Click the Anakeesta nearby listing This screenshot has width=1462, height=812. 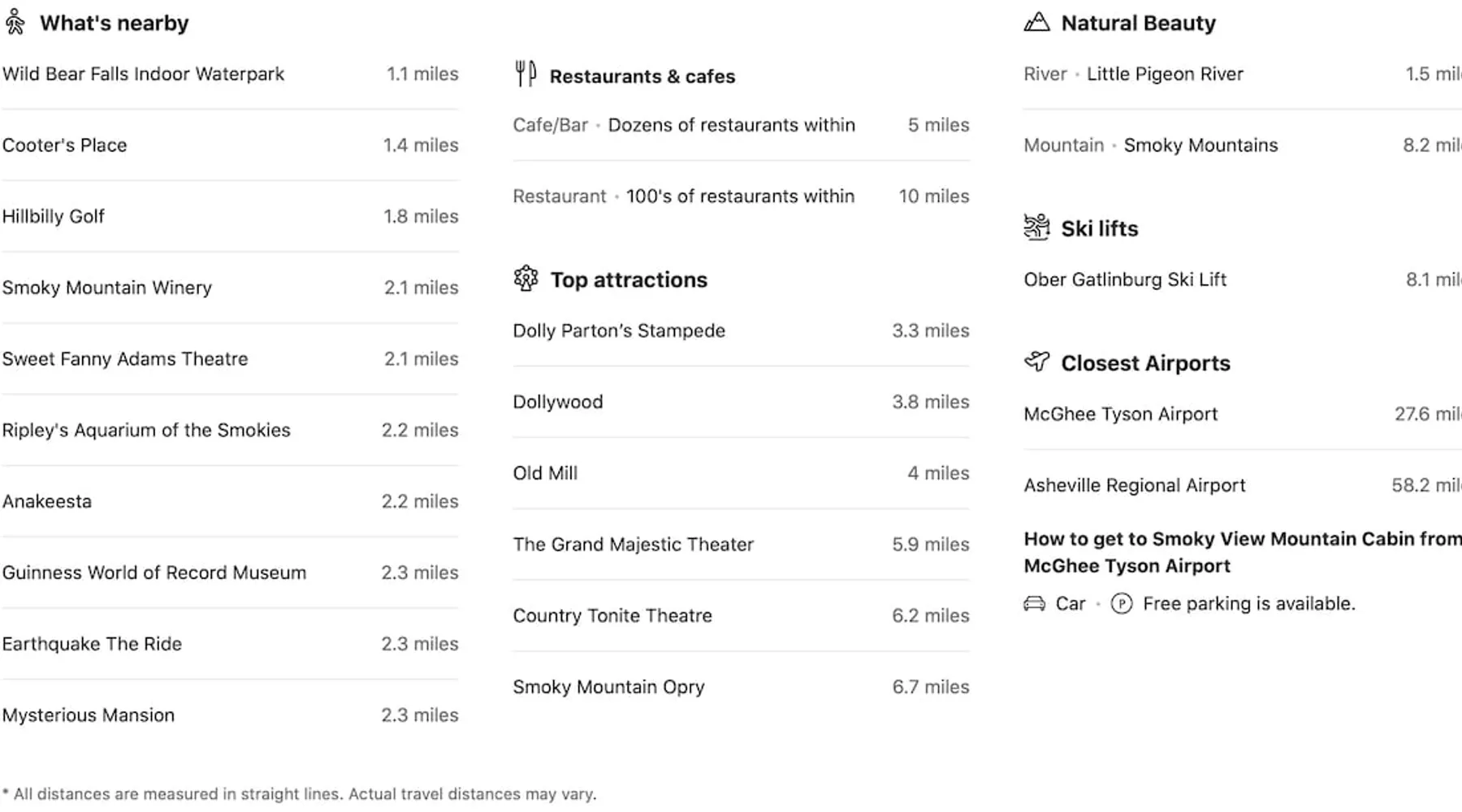click(x=47, y=501)
